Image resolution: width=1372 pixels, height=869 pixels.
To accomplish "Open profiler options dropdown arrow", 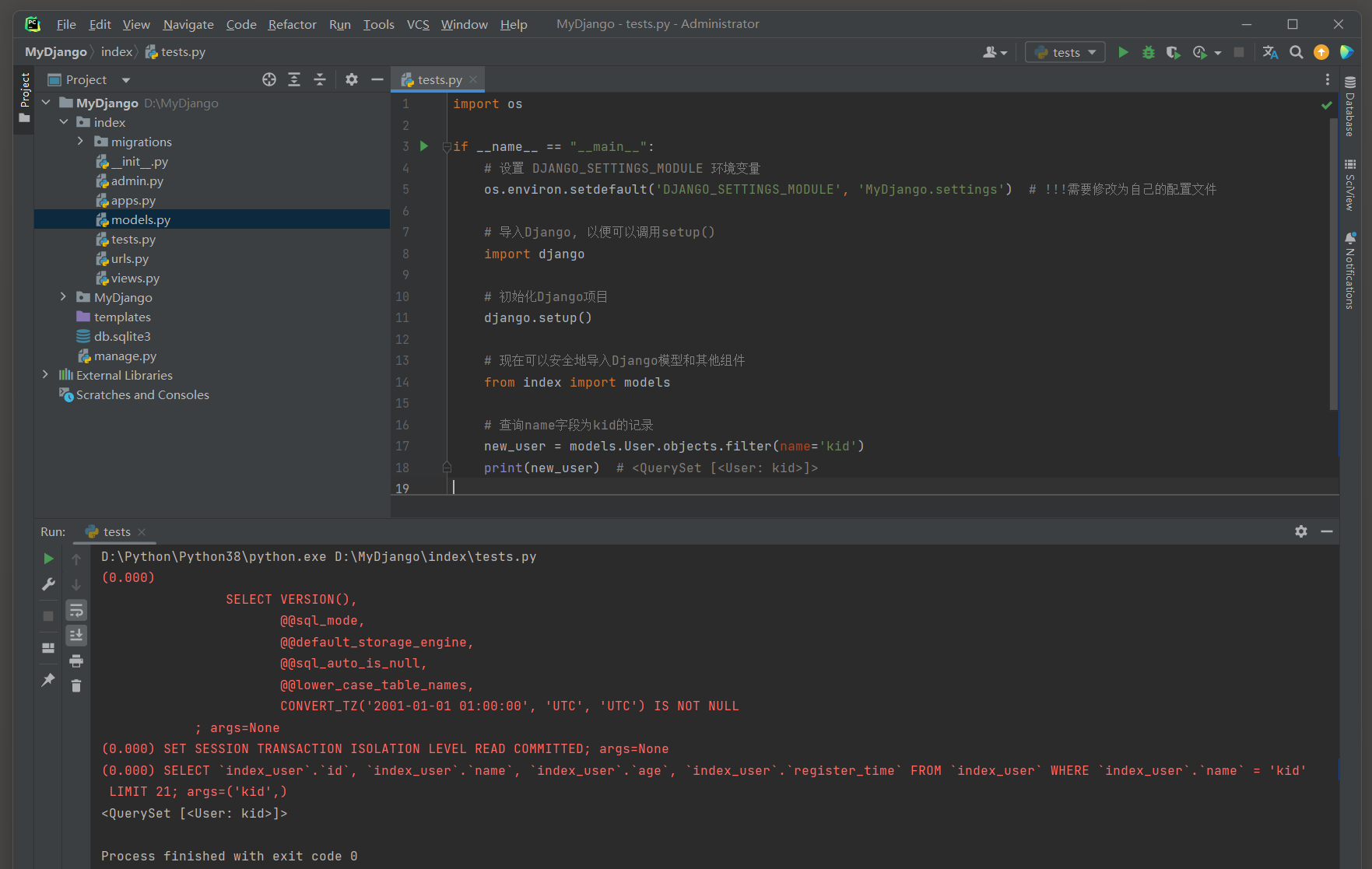I will pos(1217,53).
